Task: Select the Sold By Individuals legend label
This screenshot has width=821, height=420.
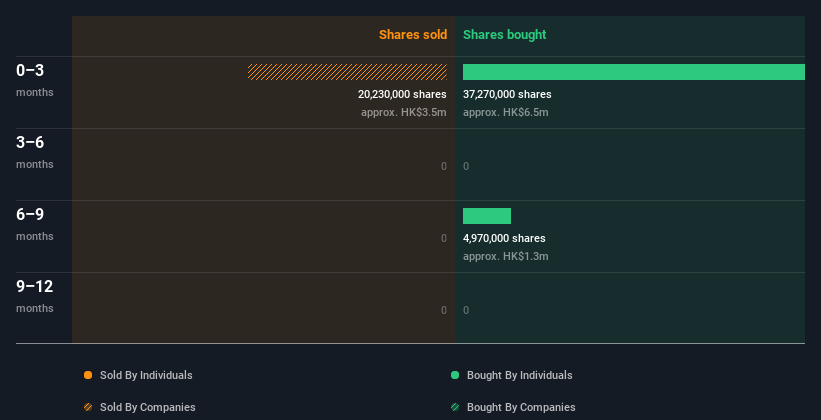Action: tap(146, 375)
